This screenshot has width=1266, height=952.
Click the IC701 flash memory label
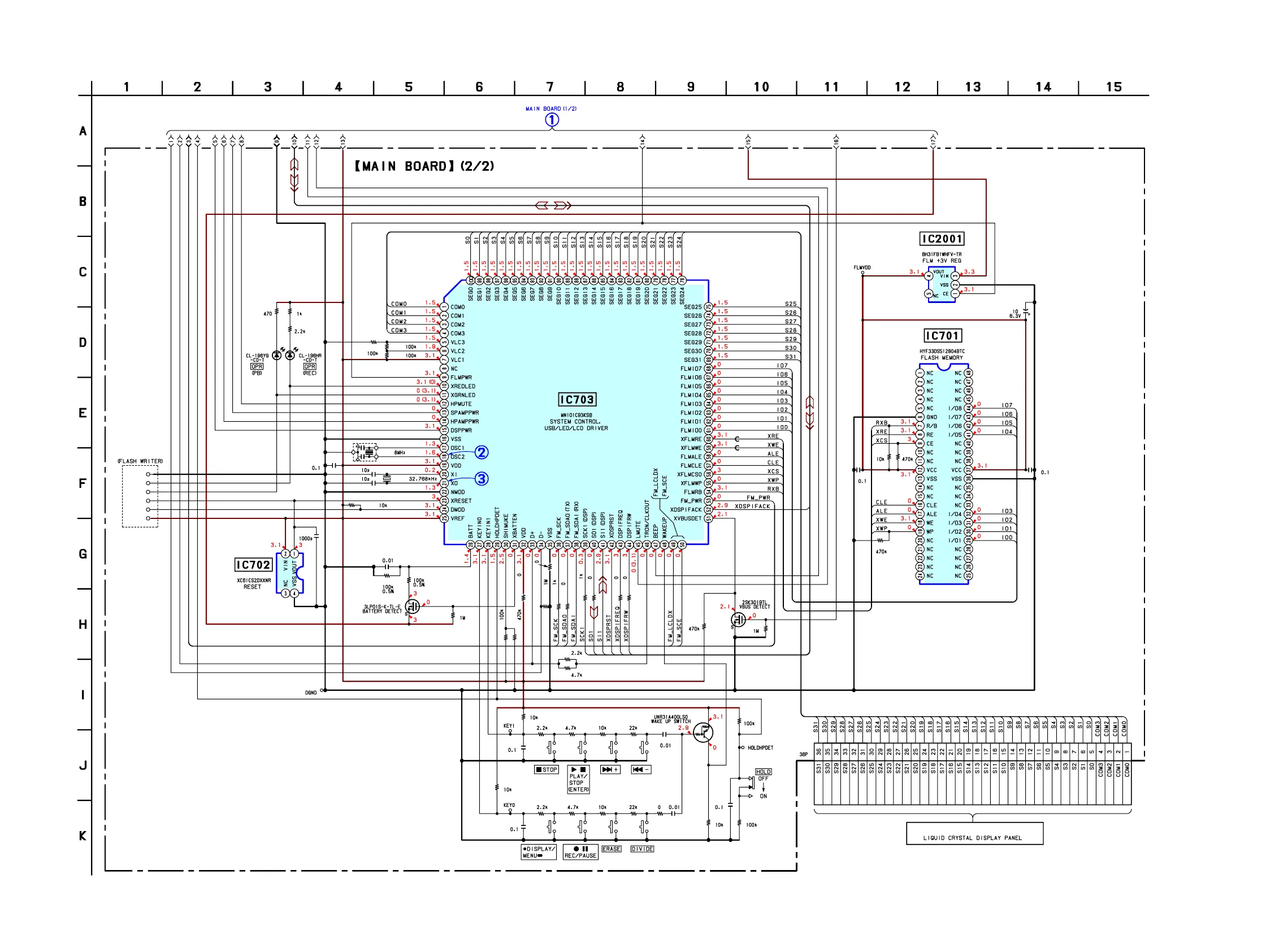tap(943, 336)
